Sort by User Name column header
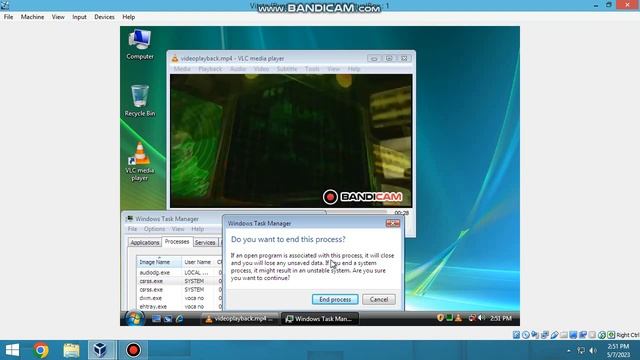 198,262
